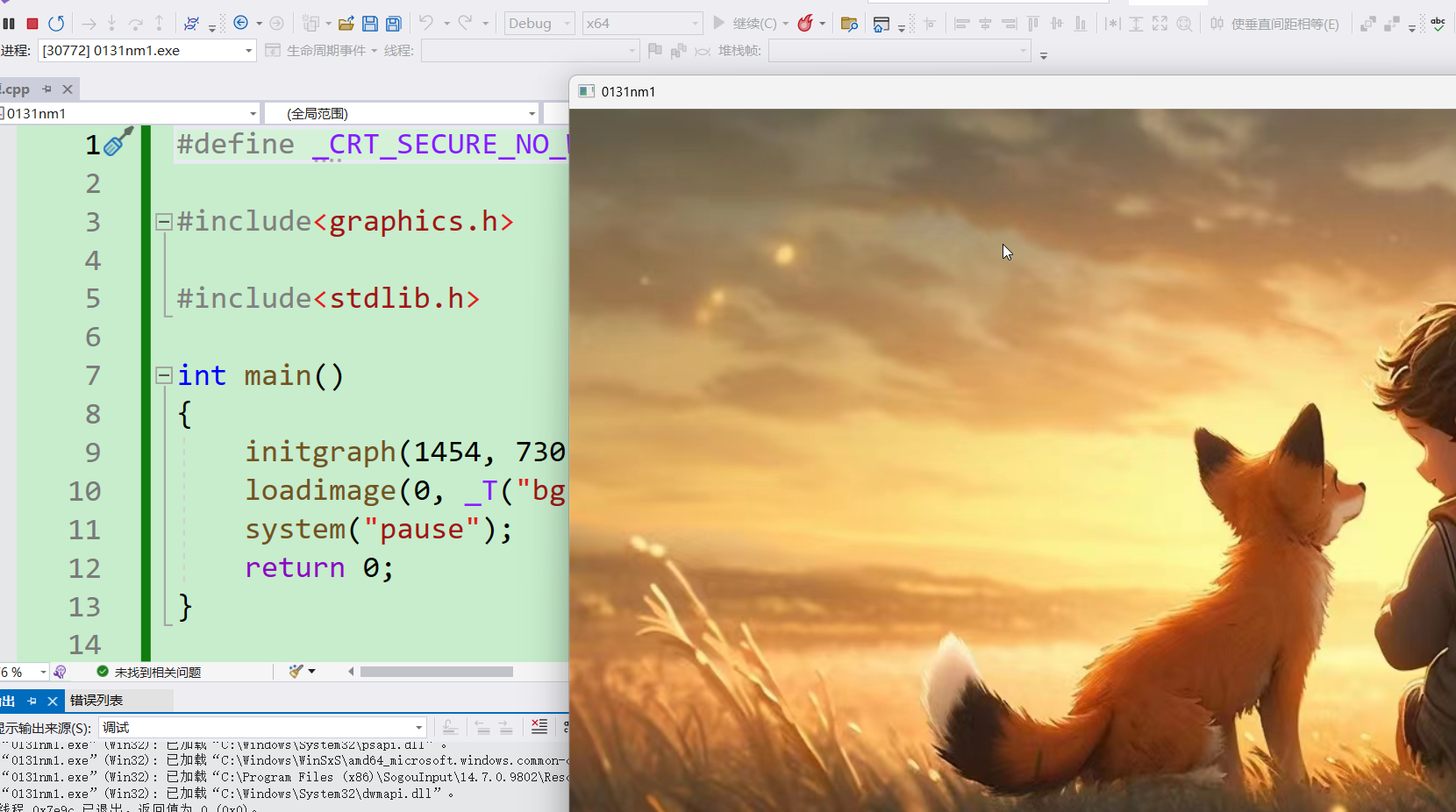Click the code cleanup broom icon
Viewport: 1456px width, 812px height.
coord(296,672)
